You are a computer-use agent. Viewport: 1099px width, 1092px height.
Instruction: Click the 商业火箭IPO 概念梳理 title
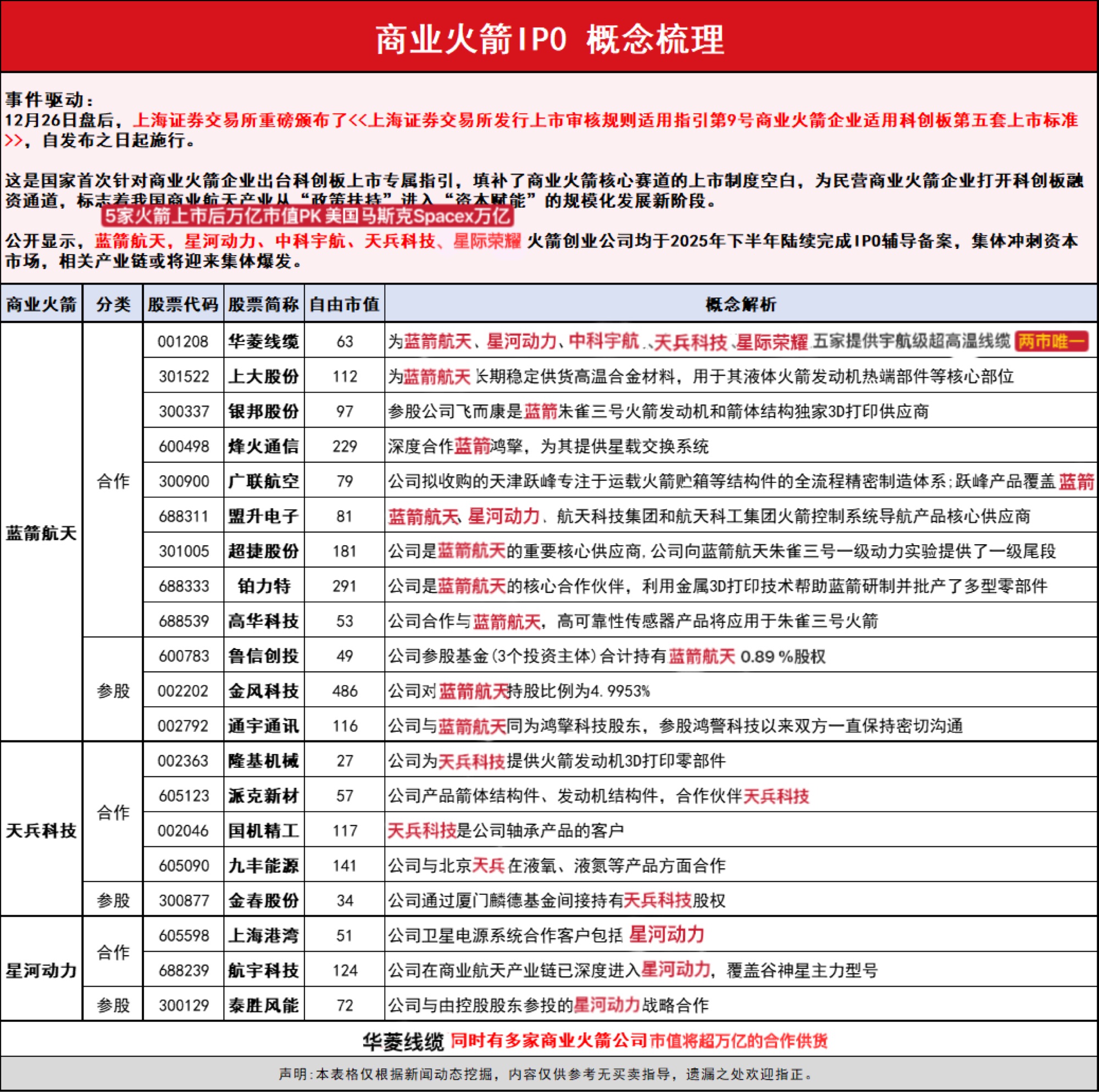(549, 38)
